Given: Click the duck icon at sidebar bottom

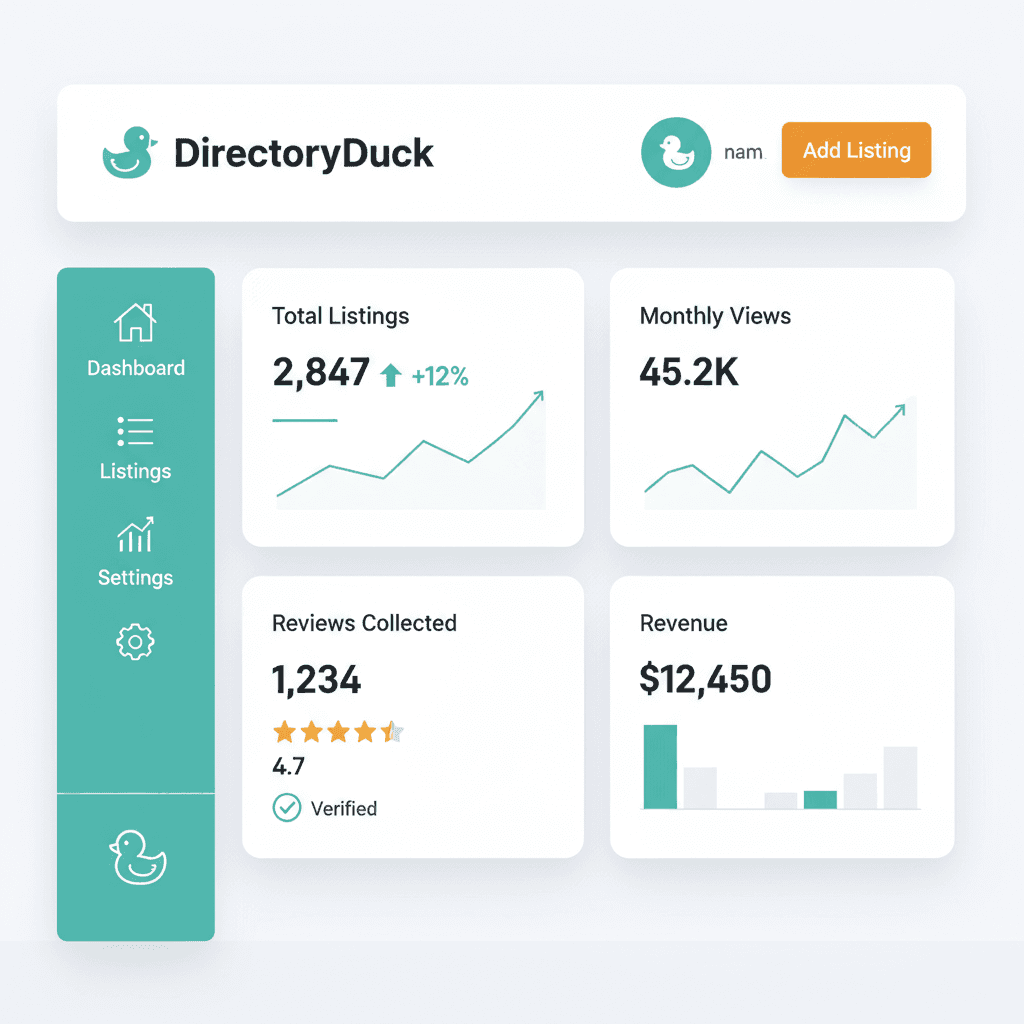Looking at the screenshot, I should point(136,858).
